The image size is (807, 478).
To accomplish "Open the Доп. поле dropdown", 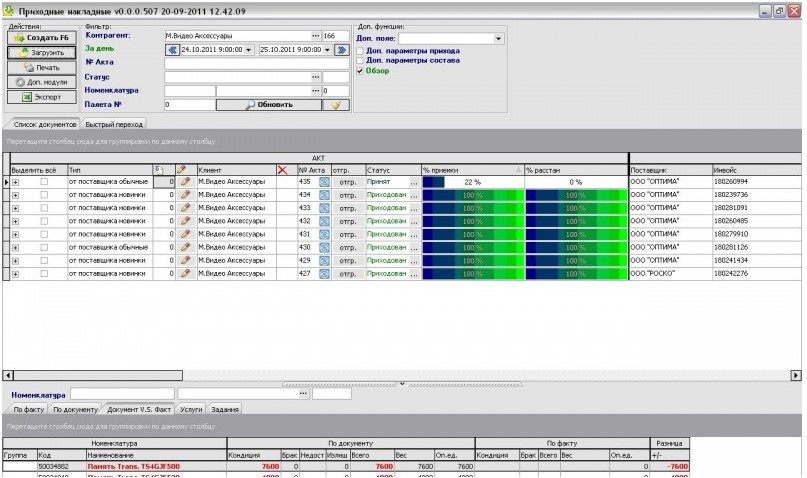I will click(x=499, y=39).
